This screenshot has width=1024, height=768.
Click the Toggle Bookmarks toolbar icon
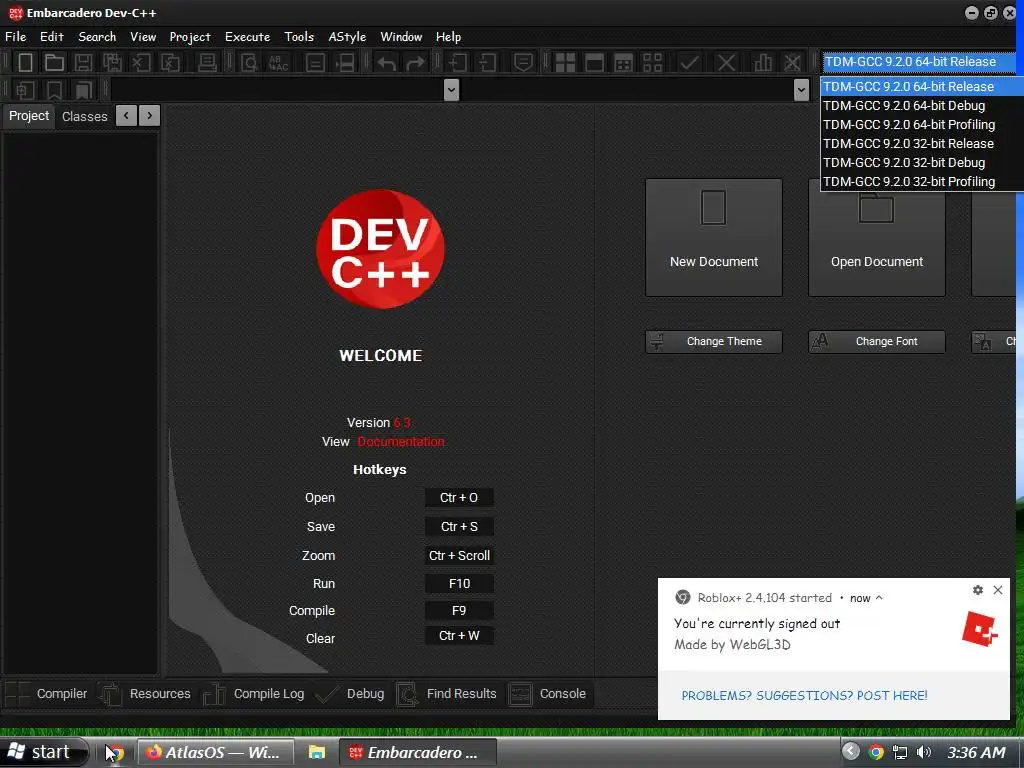[54, 89]
